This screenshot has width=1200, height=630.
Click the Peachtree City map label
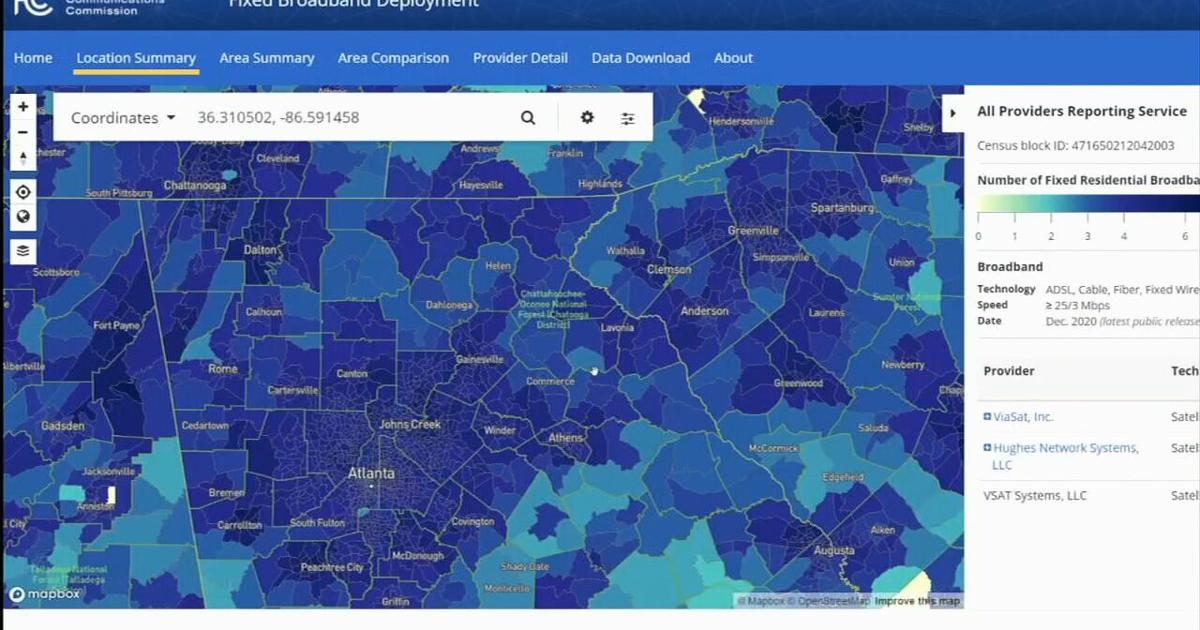332,567
